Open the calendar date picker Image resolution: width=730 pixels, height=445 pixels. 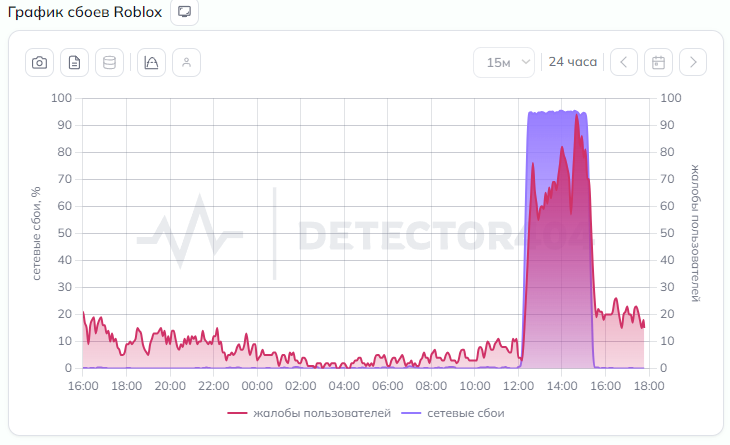pos(658,62)
